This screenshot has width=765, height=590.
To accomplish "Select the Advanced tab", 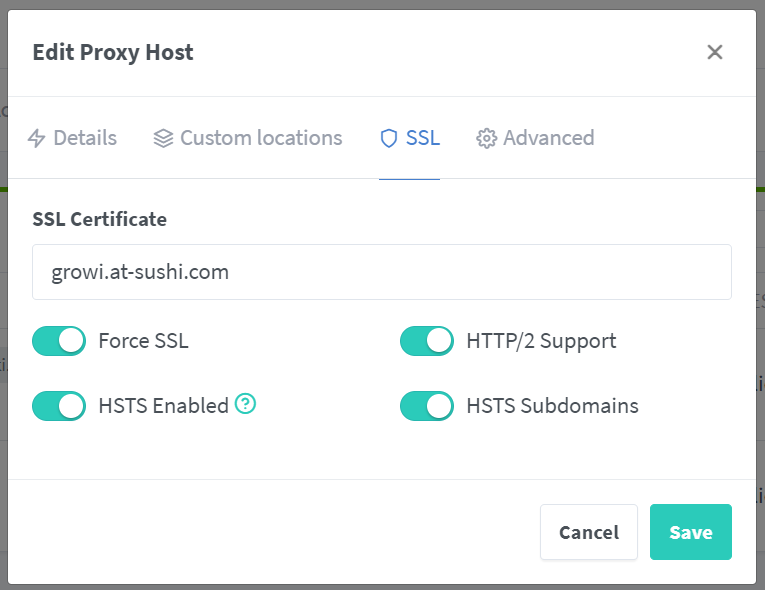I will (x=535, y=138).
